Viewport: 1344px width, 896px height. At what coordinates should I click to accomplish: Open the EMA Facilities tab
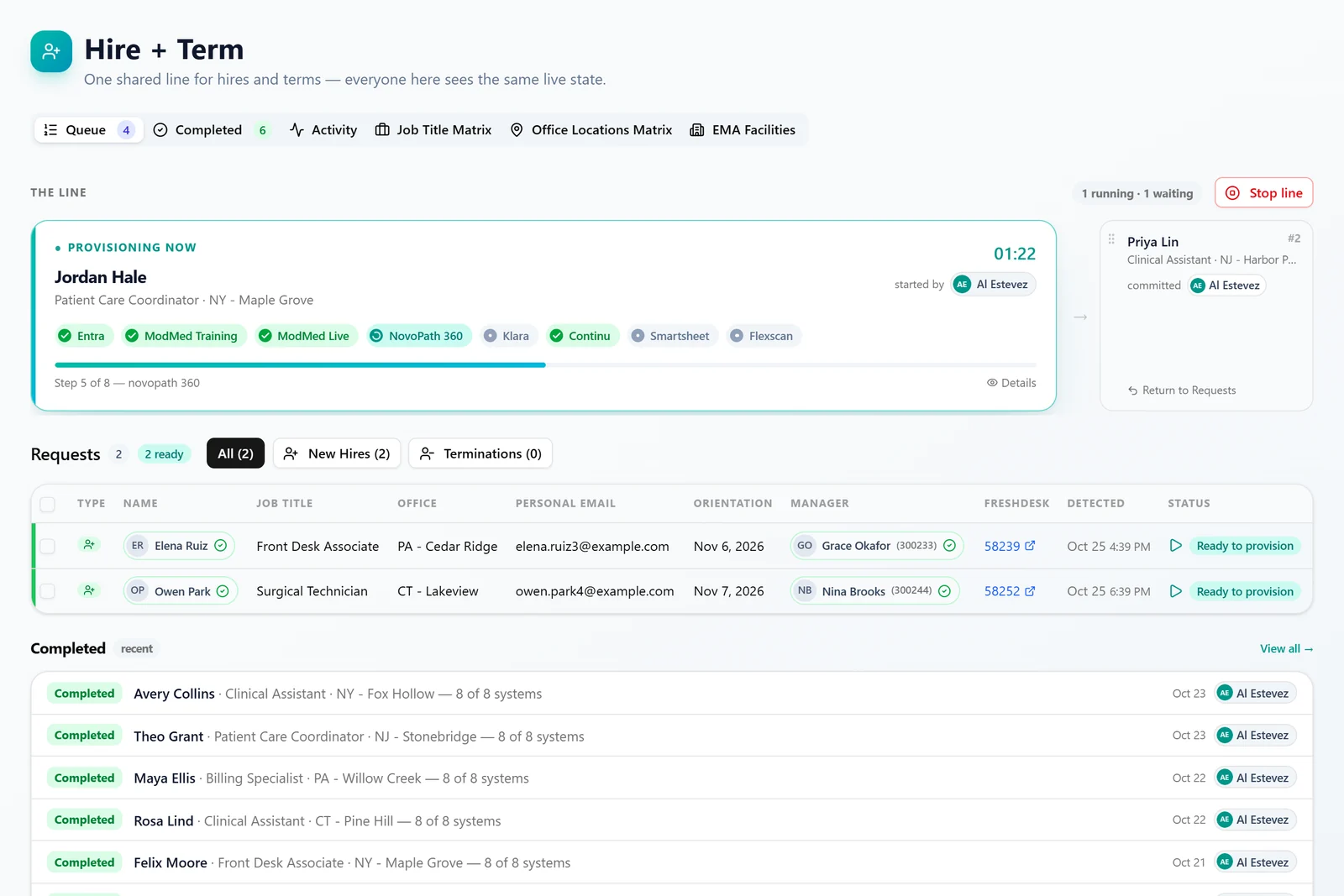coord(743,130)
